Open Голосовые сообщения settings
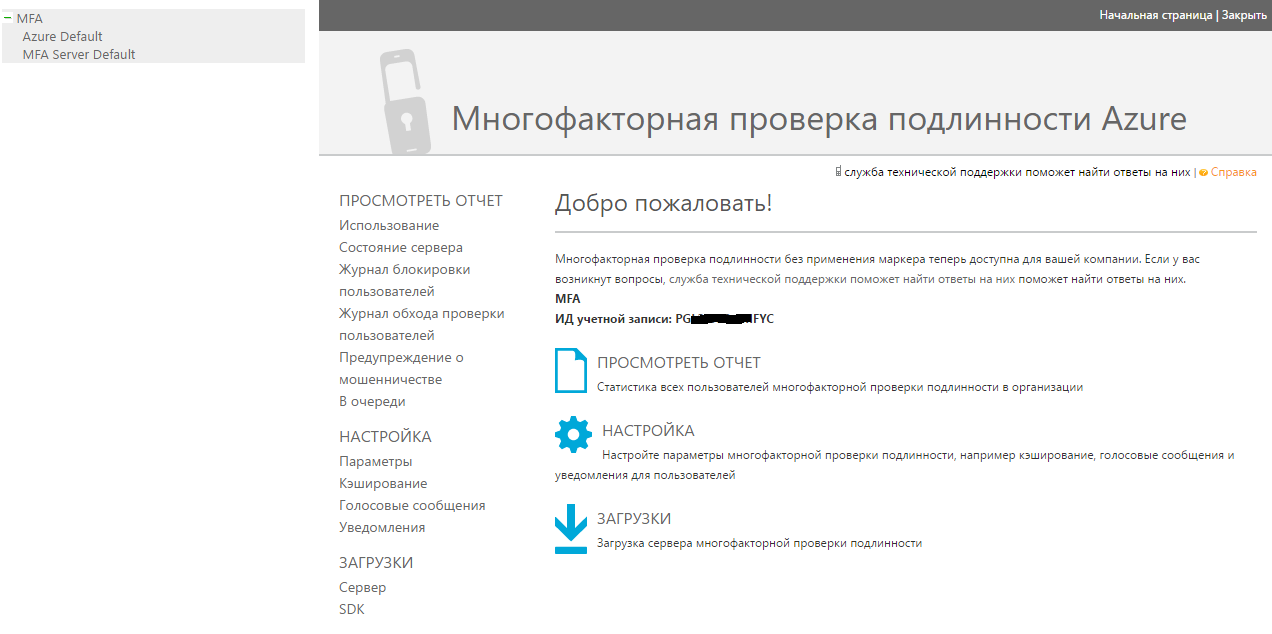Viewport: 1272px width, 634px height. point(412,505)
